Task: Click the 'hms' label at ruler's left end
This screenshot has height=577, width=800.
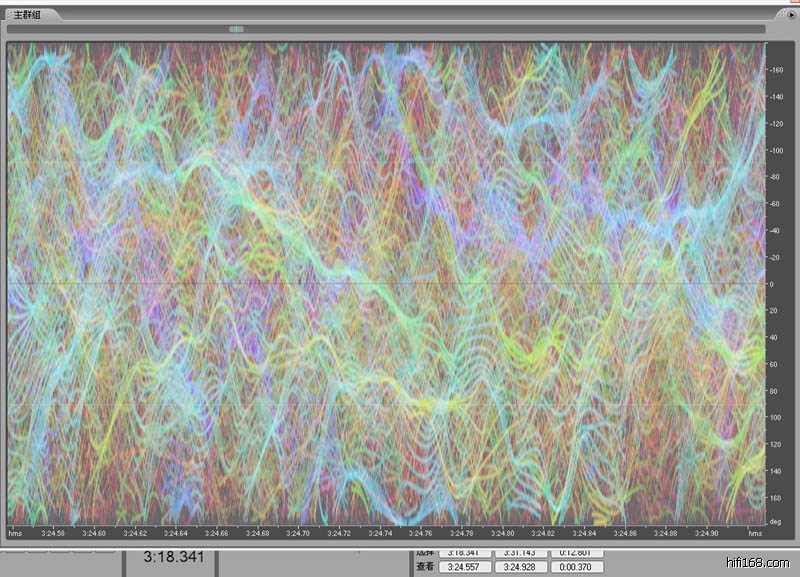Action: 16,533
